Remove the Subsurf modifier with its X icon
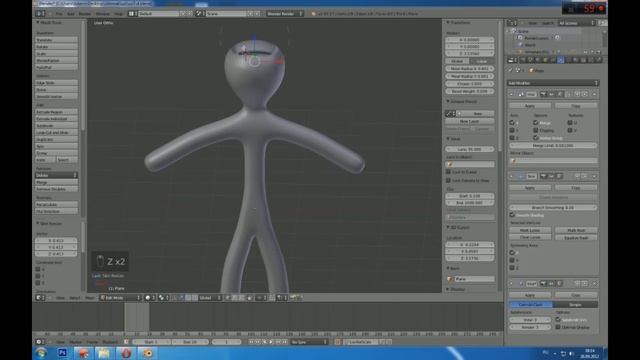 tap(594, 283)
